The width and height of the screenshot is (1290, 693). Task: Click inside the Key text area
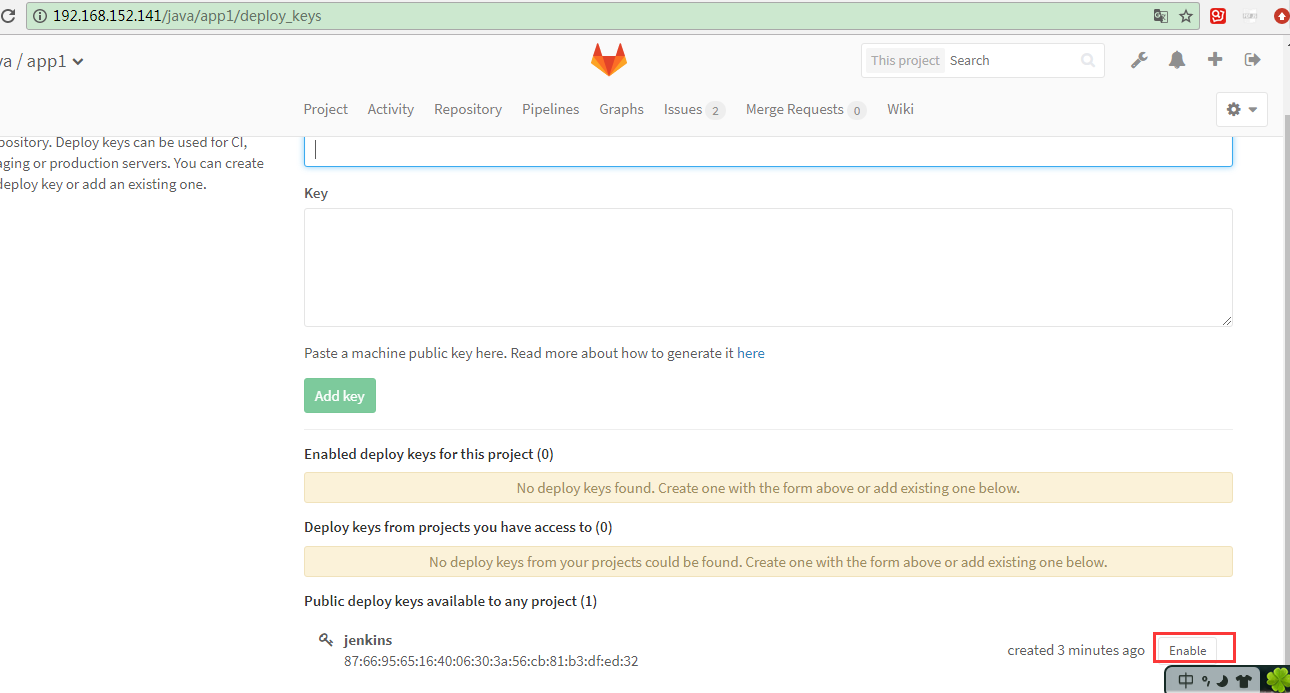(767, 266)
